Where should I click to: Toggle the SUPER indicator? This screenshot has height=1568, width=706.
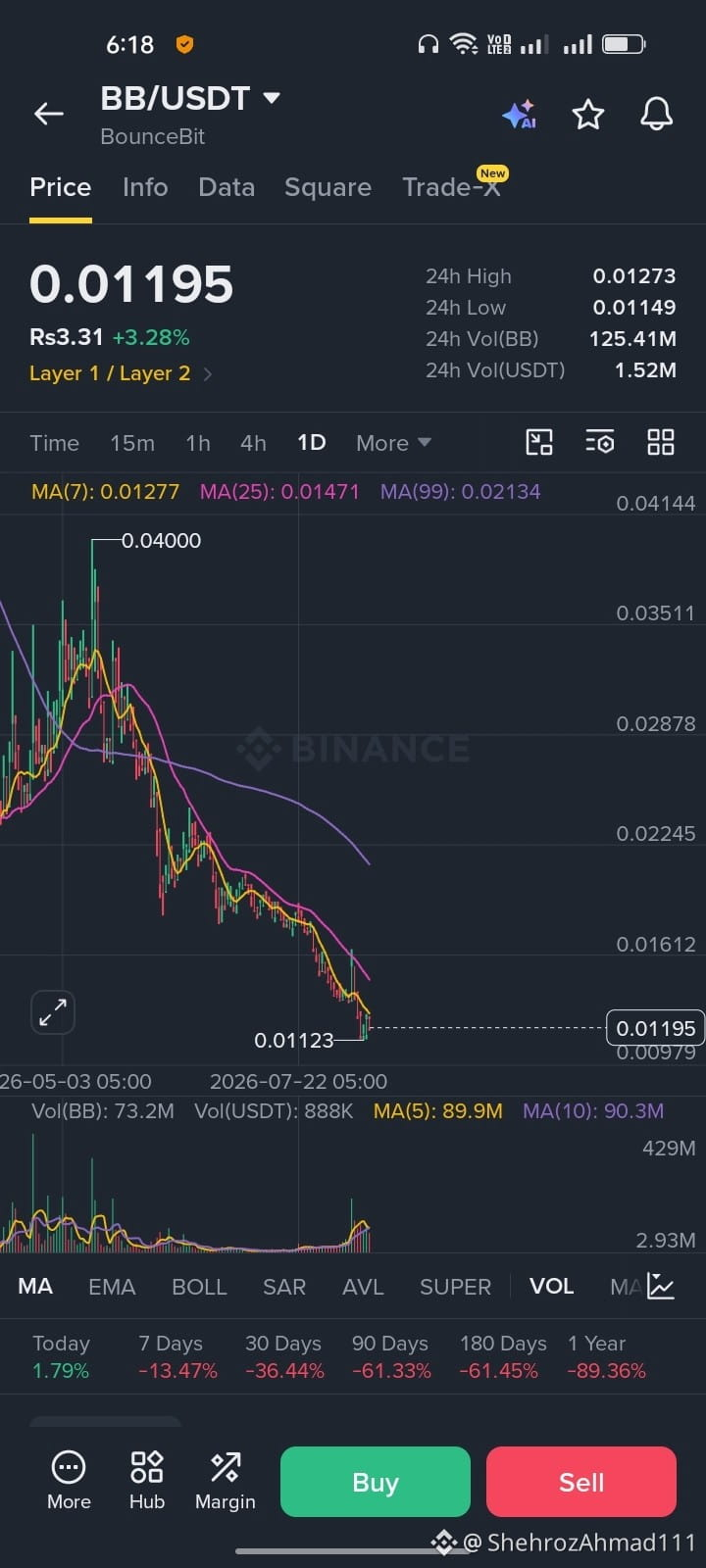click(455, 1286)
